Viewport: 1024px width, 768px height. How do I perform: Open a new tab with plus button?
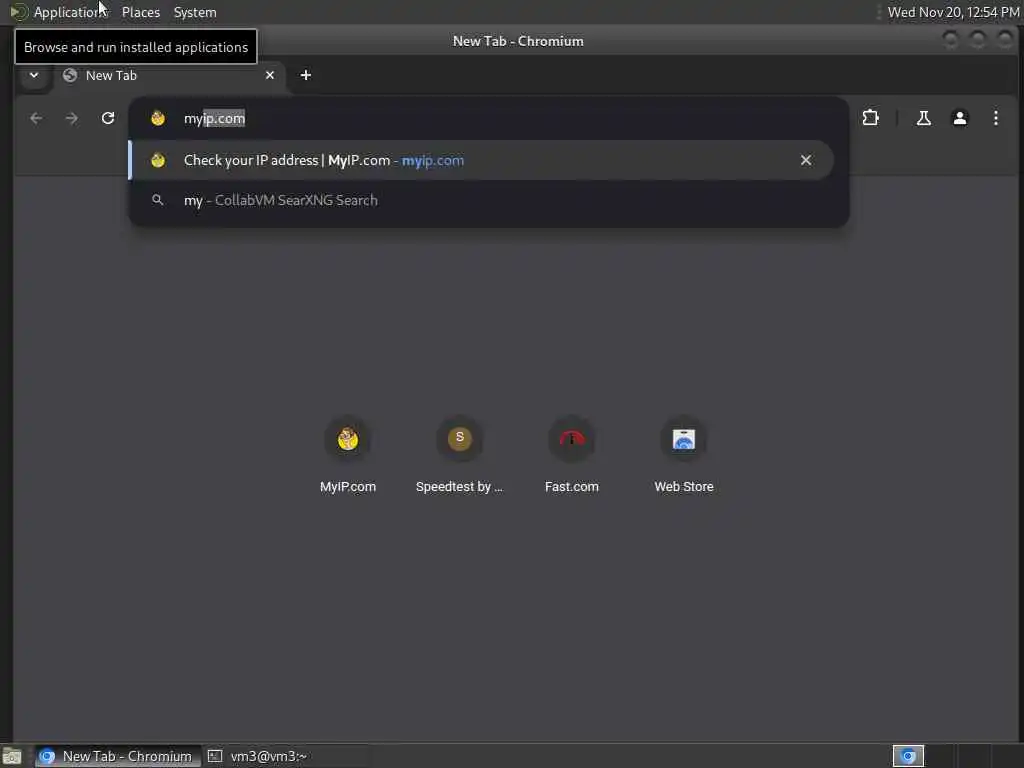(306, 75)
